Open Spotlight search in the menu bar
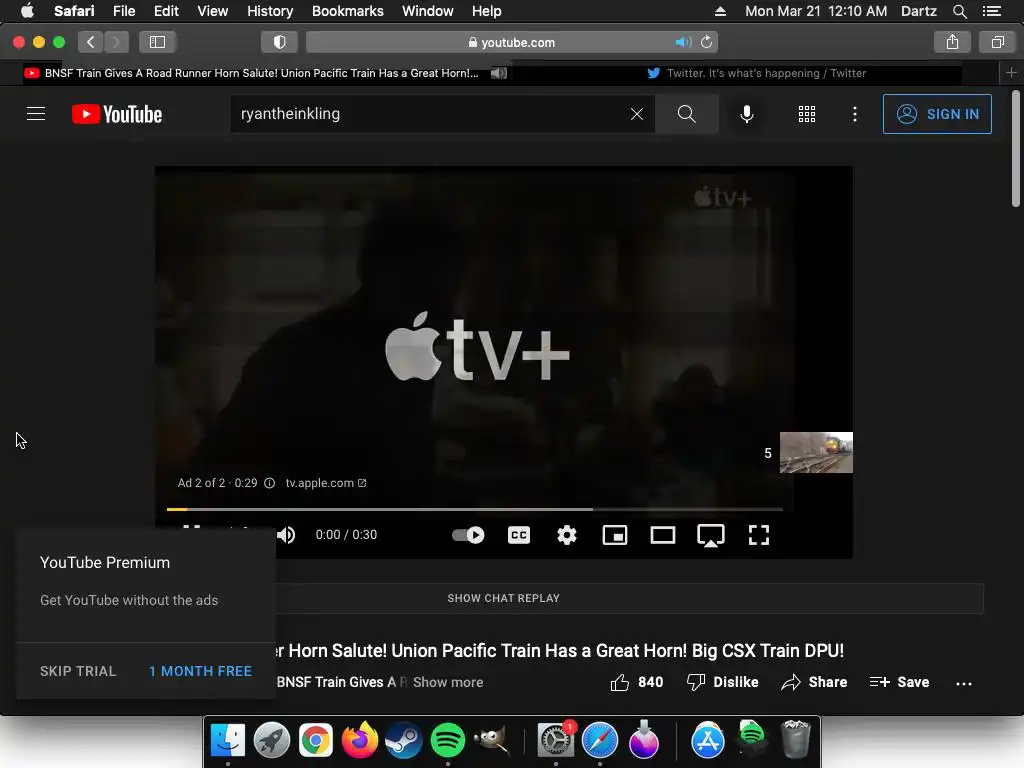1024x768 pixels. [x=959, y=11]
